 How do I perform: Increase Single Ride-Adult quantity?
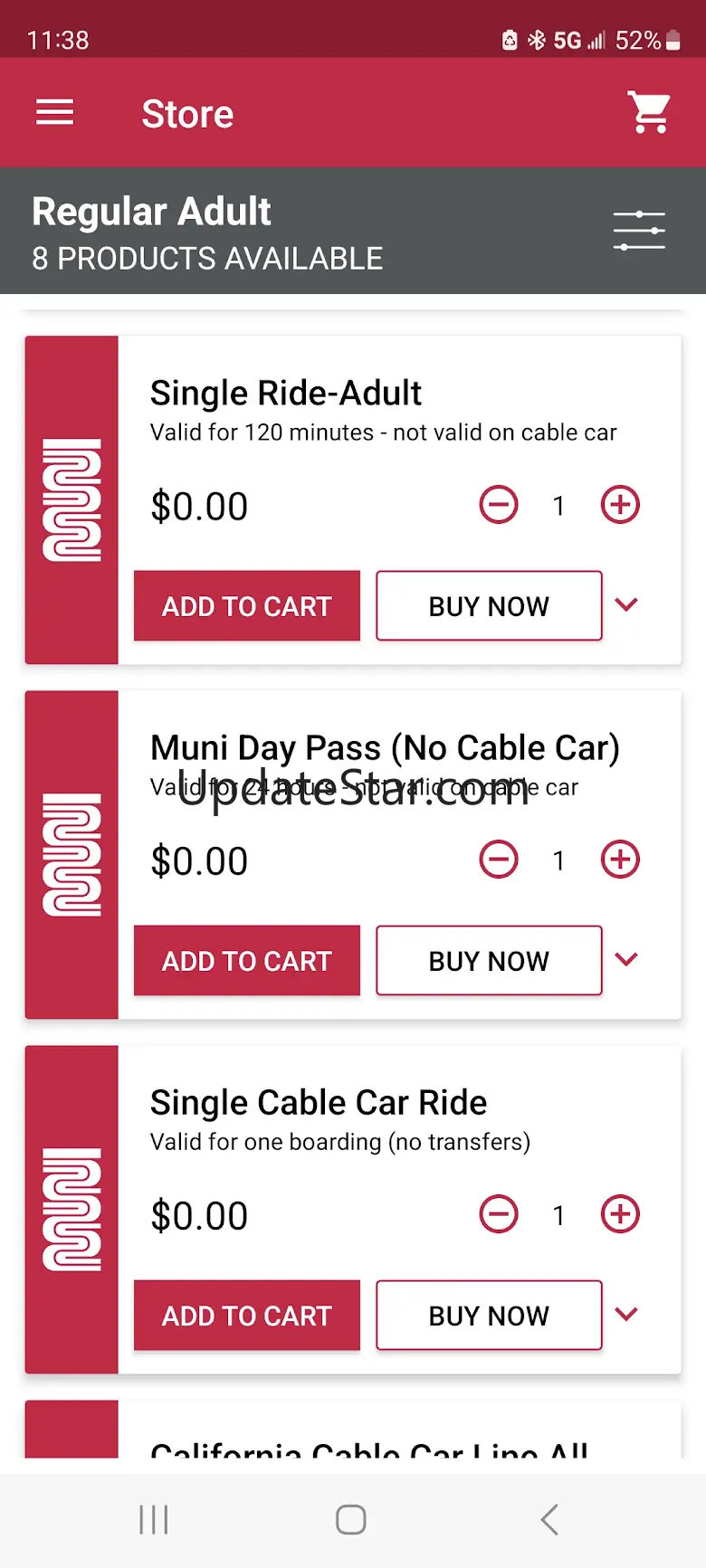620,505
